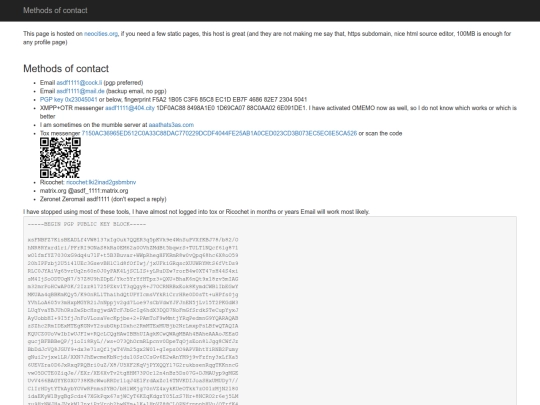Click the XMPP address asdf1111@404.city
540x405 pixels.
(130, 108)
